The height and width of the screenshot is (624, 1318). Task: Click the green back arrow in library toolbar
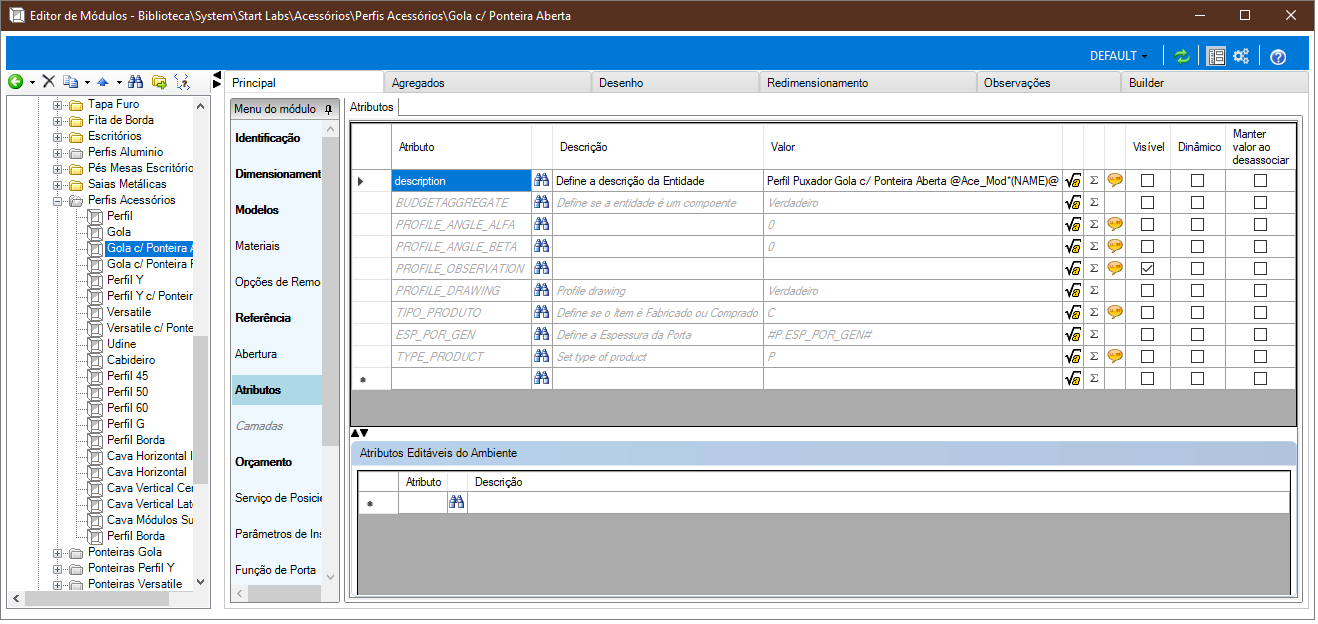15,82
